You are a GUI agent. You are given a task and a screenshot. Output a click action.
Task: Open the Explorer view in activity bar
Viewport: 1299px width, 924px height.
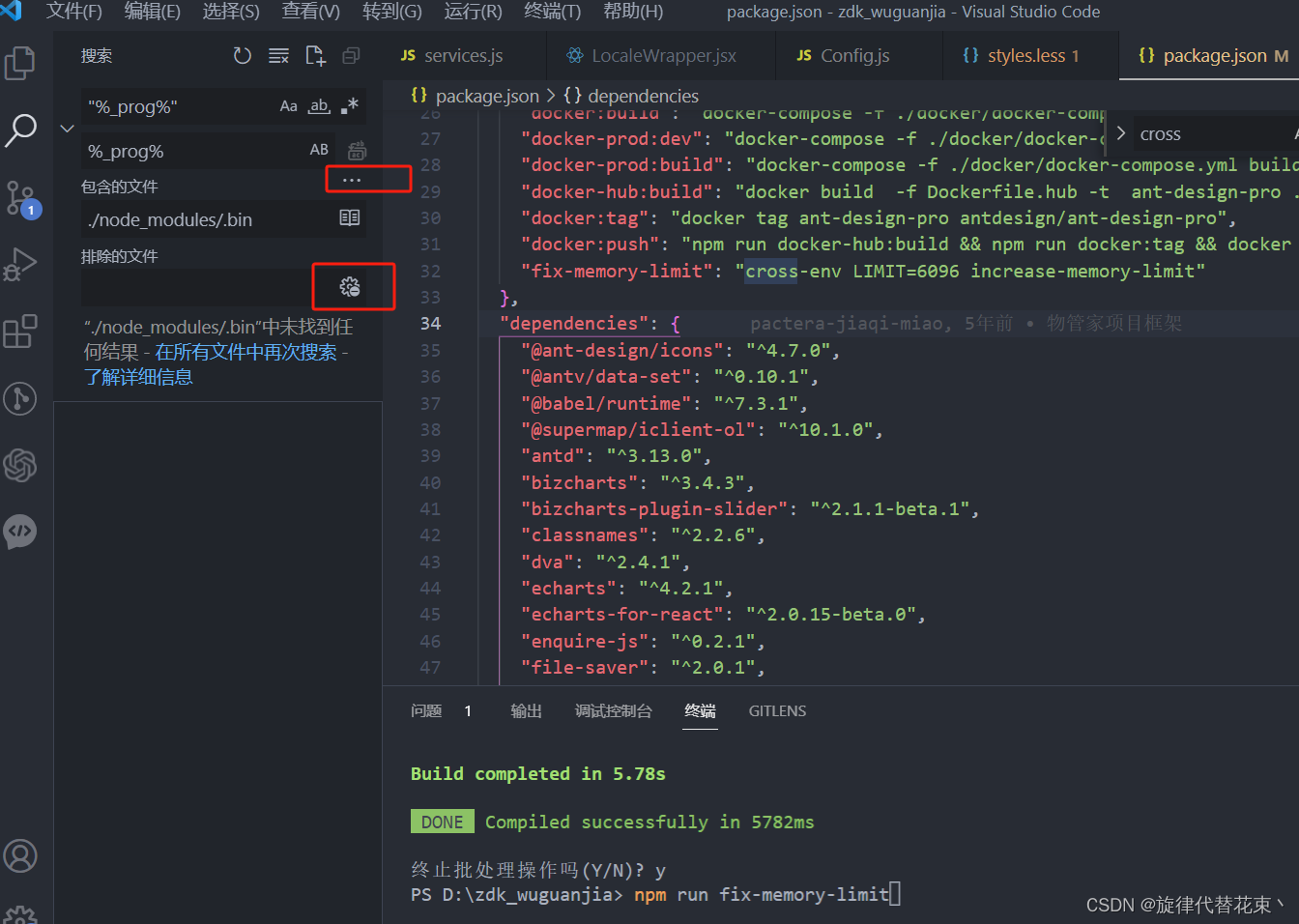[20, 64]
